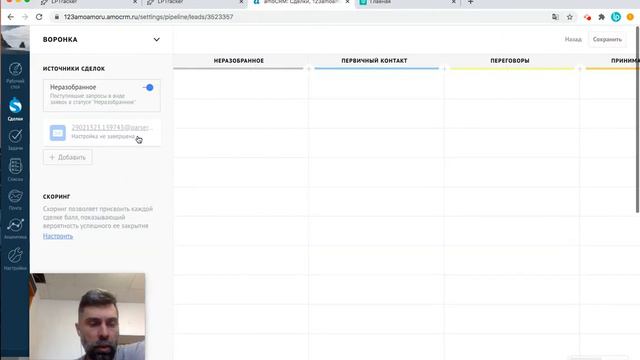Open the parser email source link
The width and height of the screenshot is (640, 360).
coord(112,128)
